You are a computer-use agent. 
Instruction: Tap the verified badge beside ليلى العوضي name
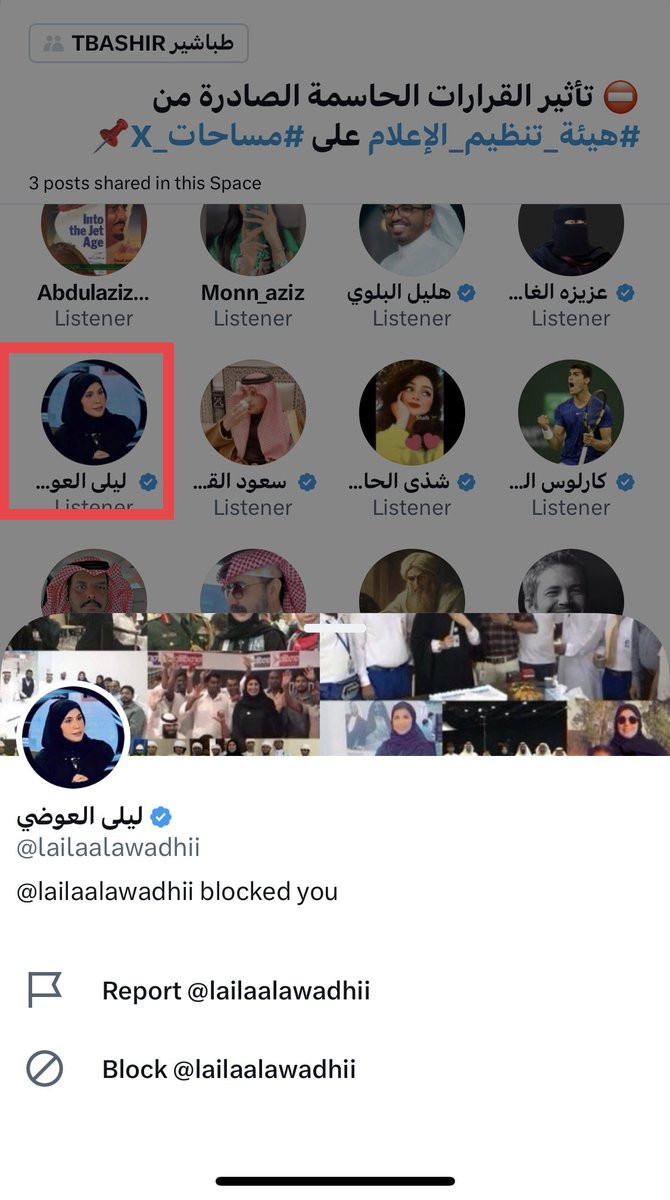[x=161, y=817]
